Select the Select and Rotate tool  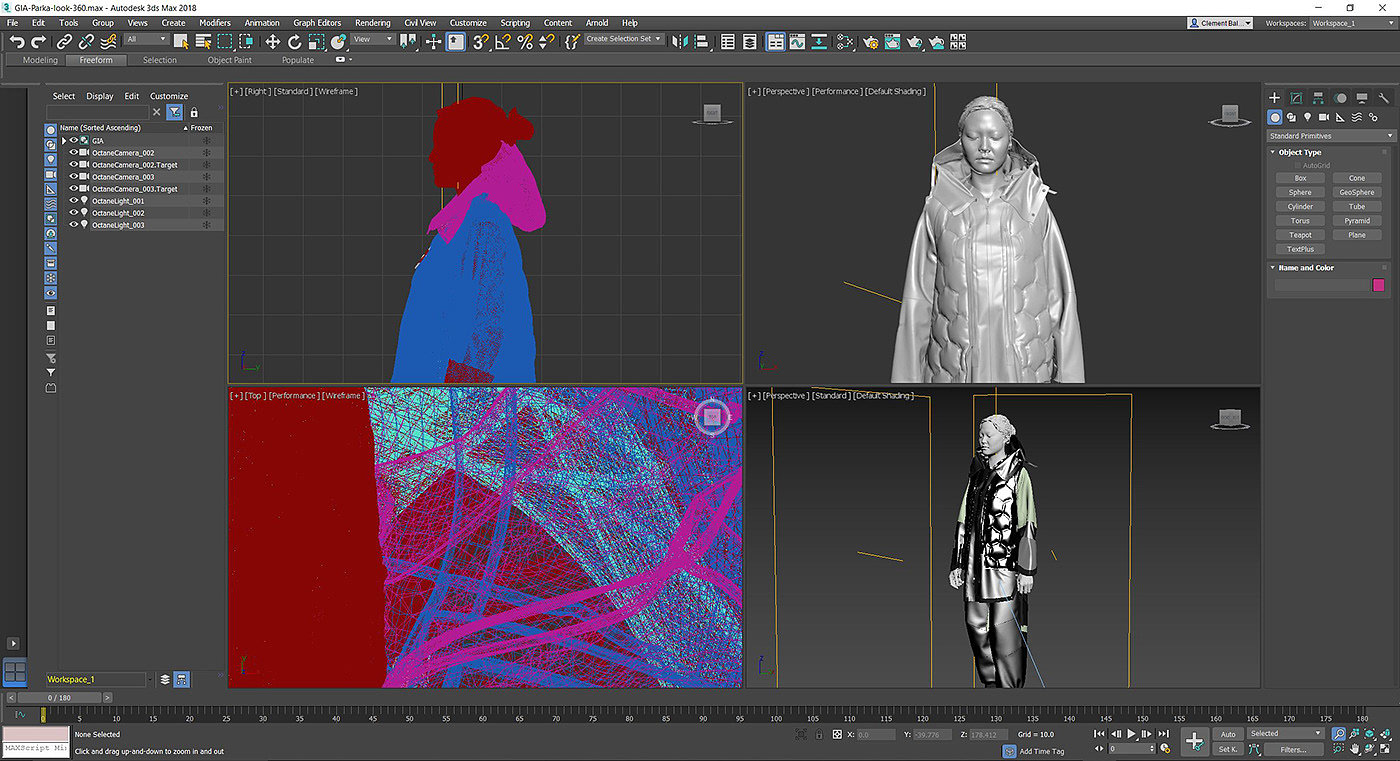click(295, 42)
